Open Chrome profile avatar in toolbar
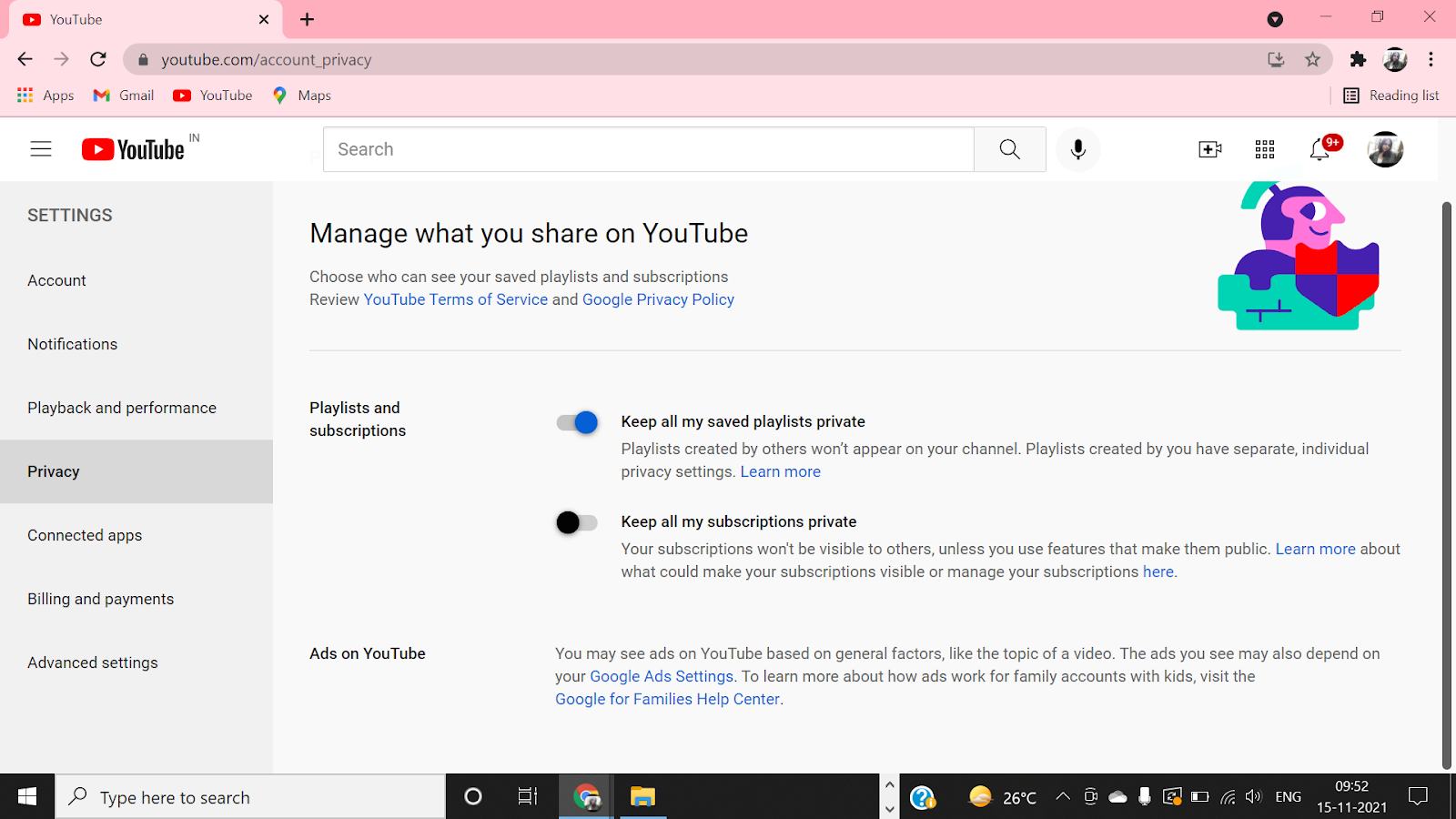Image resolution: width=1456 pixels, height=819 pixels. click(x=1395, y=59)
